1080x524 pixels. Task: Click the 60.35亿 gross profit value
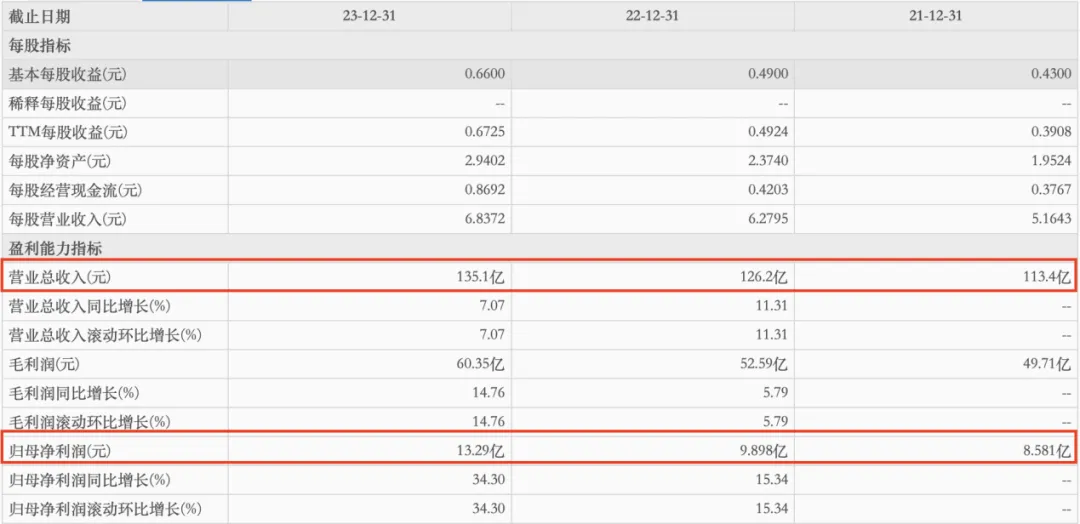click(482, 363)
